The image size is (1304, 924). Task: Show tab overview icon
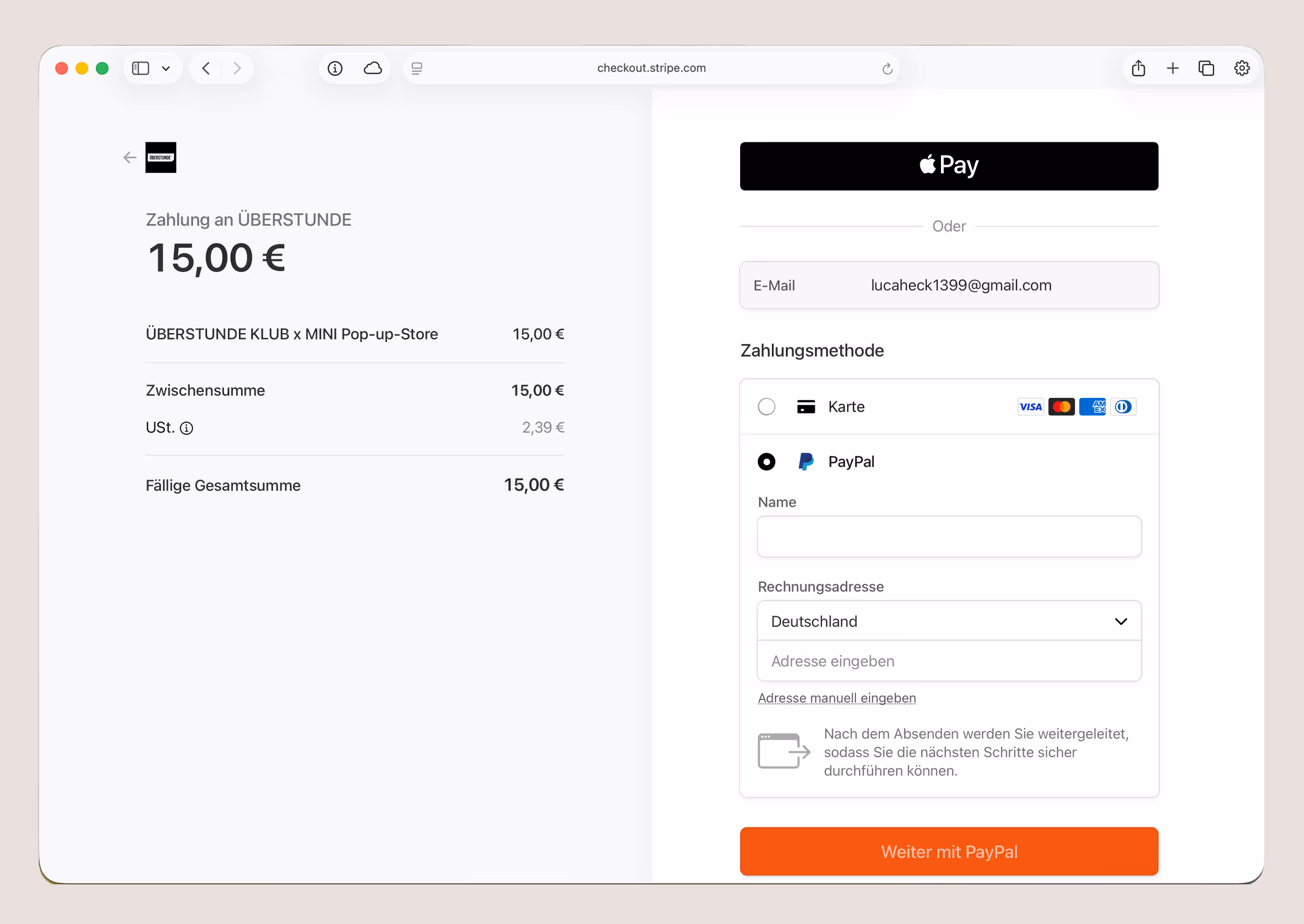pyautogui.click(x=1206, y=68)
